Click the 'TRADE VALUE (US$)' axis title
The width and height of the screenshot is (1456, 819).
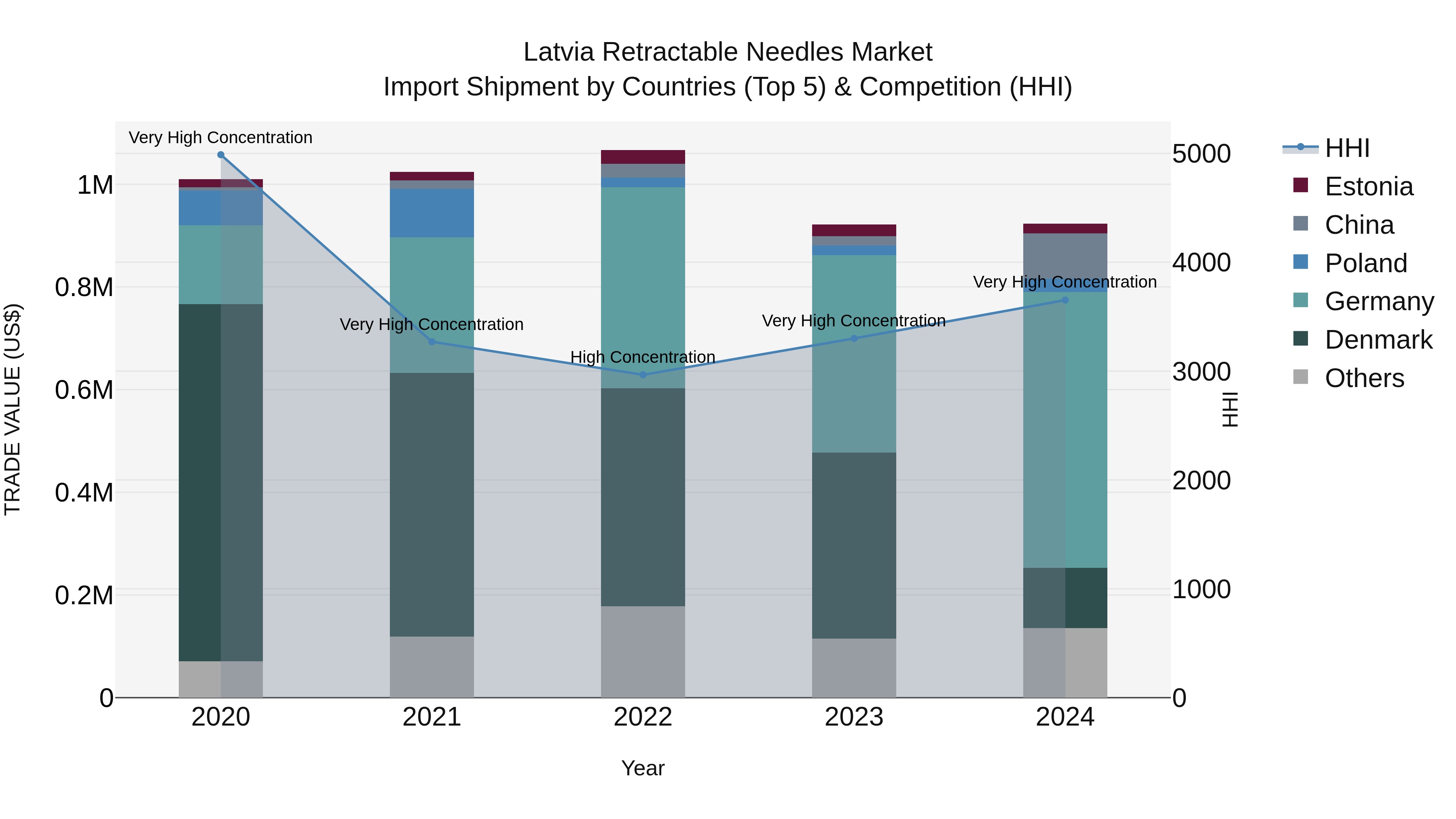click(x=13, y=409)
